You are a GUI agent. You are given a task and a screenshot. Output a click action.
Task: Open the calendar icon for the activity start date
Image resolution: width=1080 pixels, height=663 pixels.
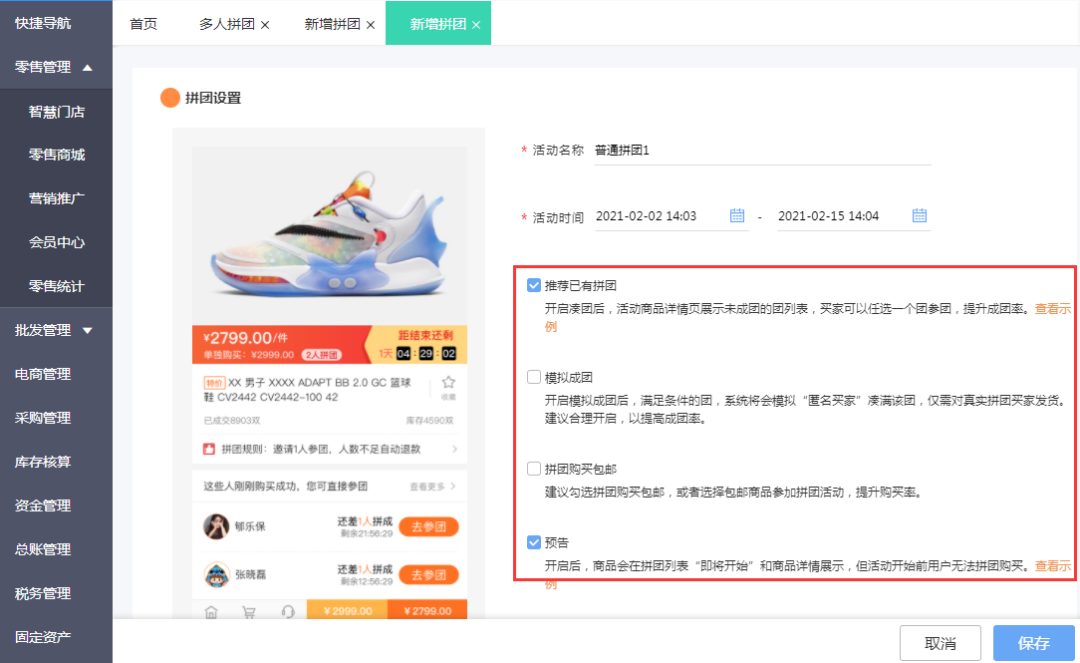point(738,213)
